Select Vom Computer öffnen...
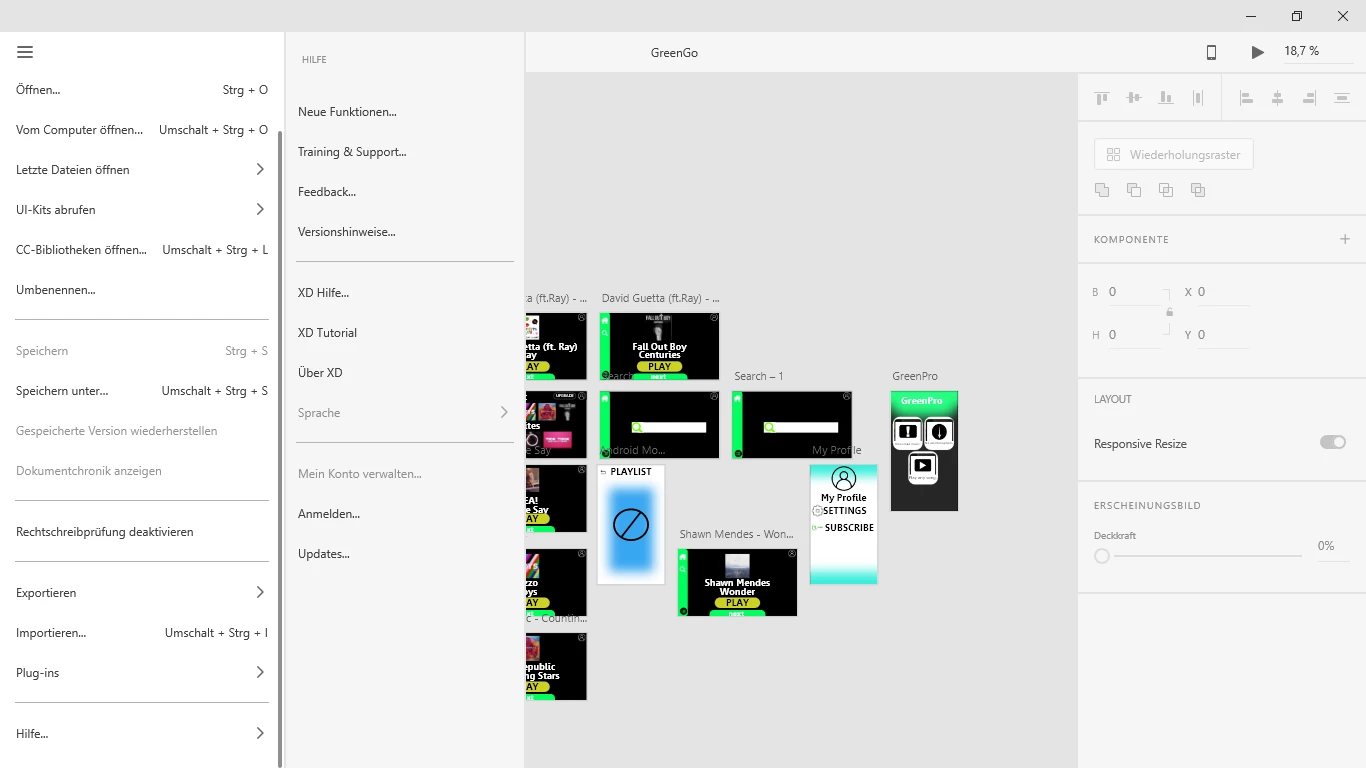Image resolution: width=1366 pixels, height=768 pixels. click(x=142, y=130)
